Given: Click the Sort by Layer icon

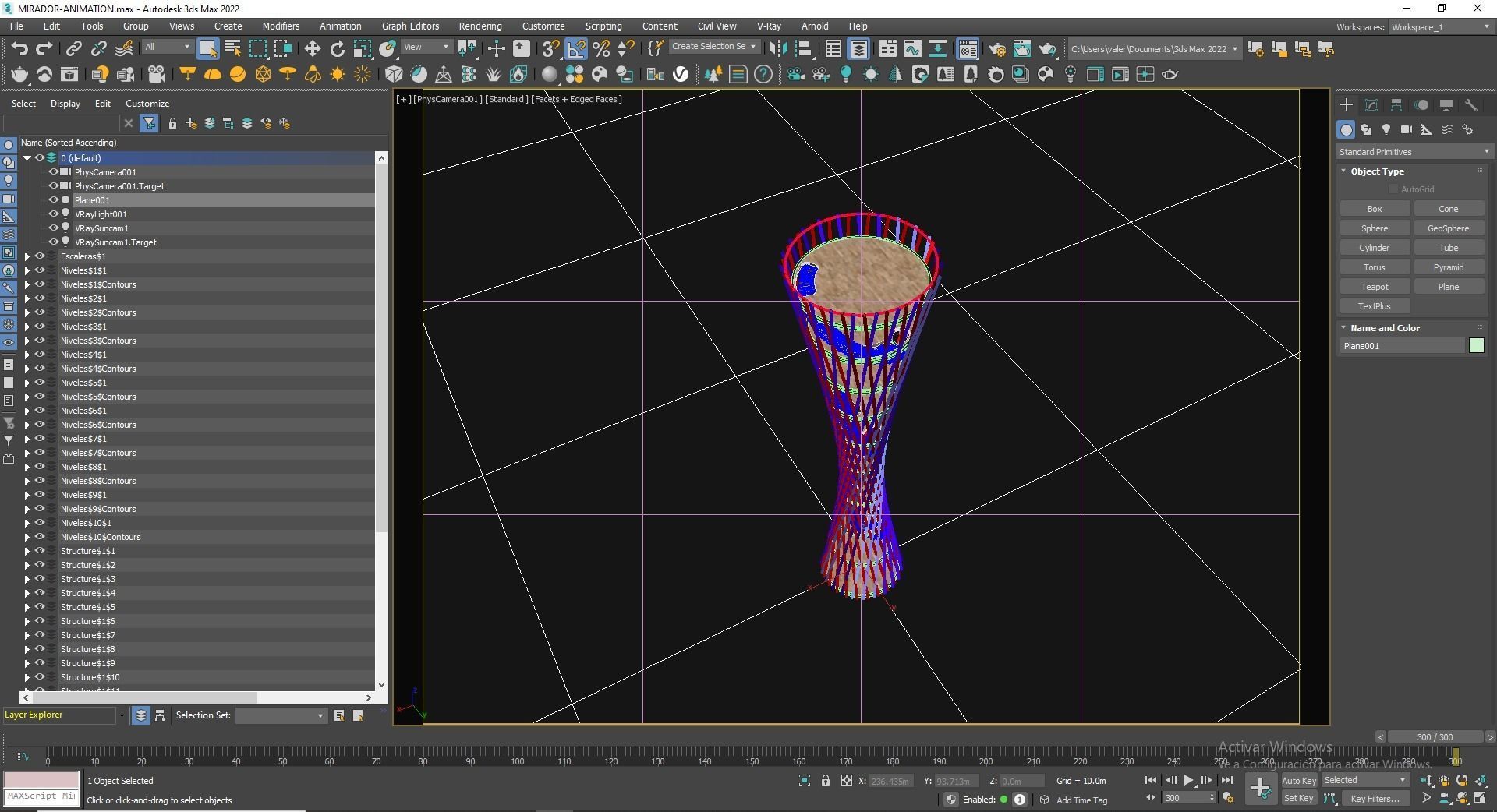Looking at the screenshot, I should [x=140, y=715].
